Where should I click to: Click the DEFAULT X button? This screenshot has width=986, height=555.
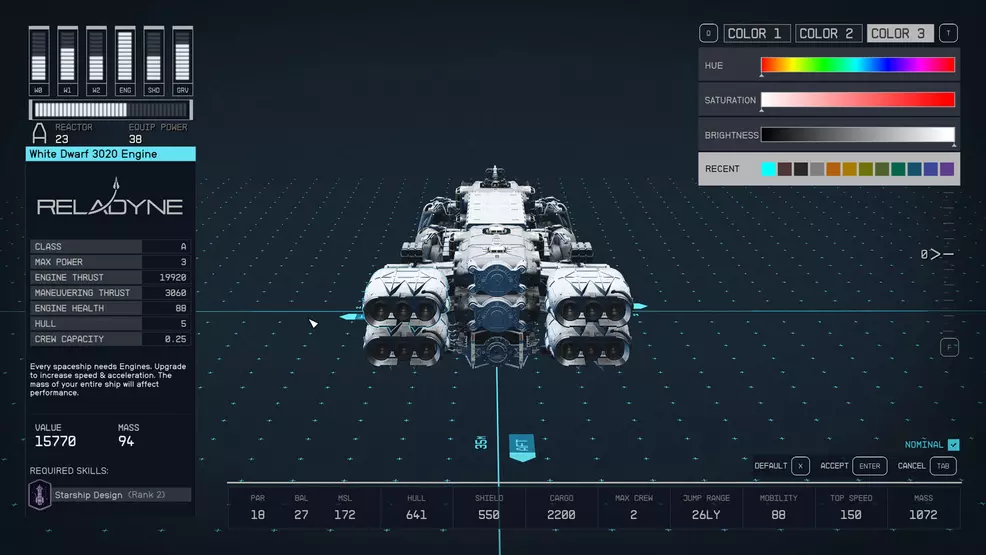click(x=782, y=466)
